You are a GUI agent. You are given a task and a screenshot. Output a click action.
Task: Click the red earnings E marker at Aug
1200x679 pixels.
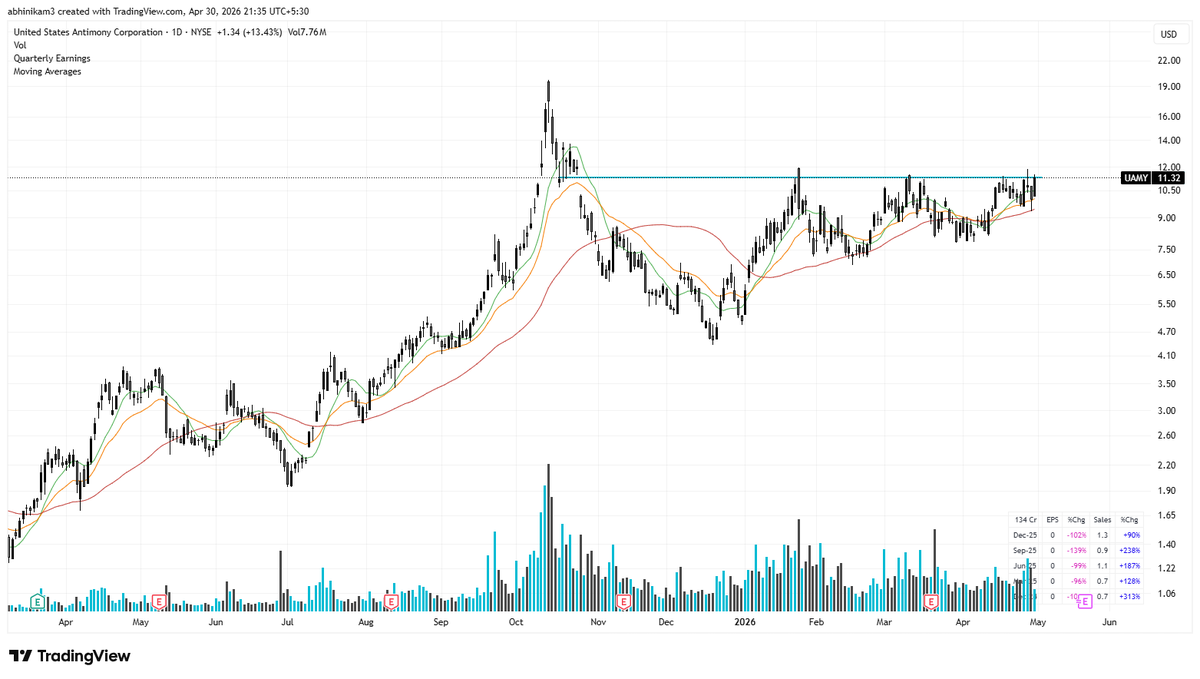pyautogui.click(x=391, y=601)
